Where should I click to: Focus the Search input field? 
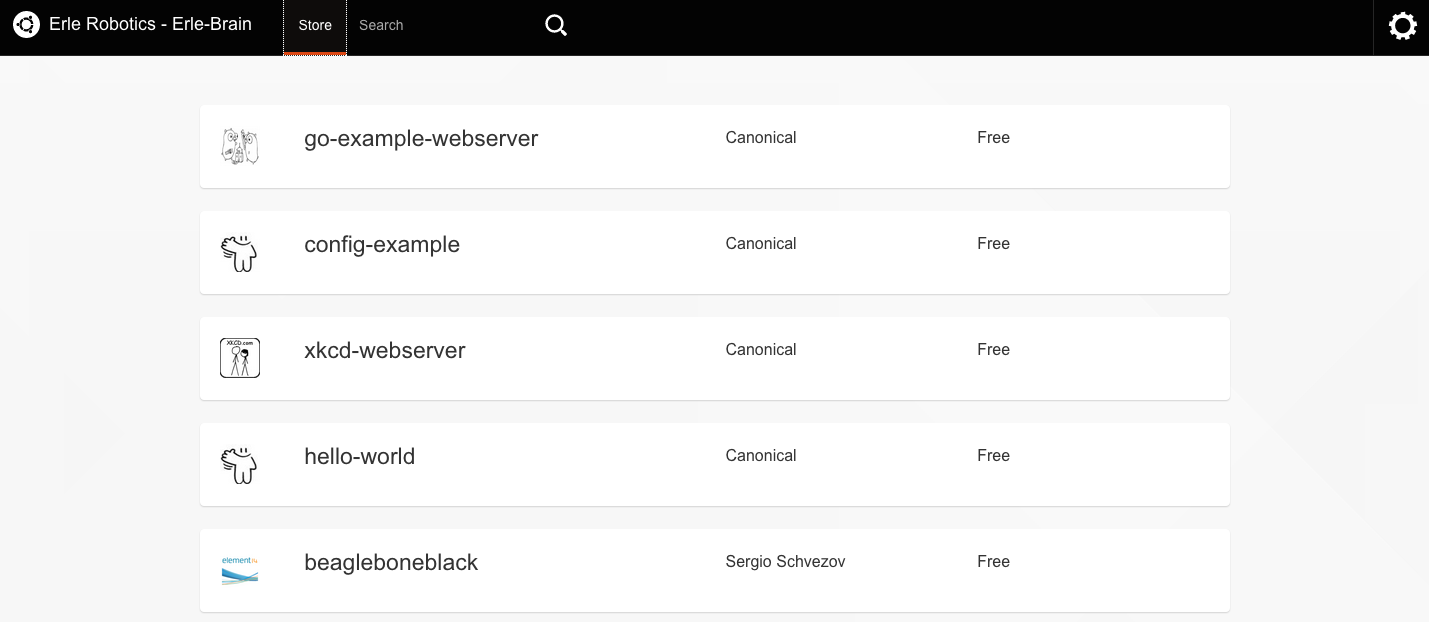(x=445, y=26)
